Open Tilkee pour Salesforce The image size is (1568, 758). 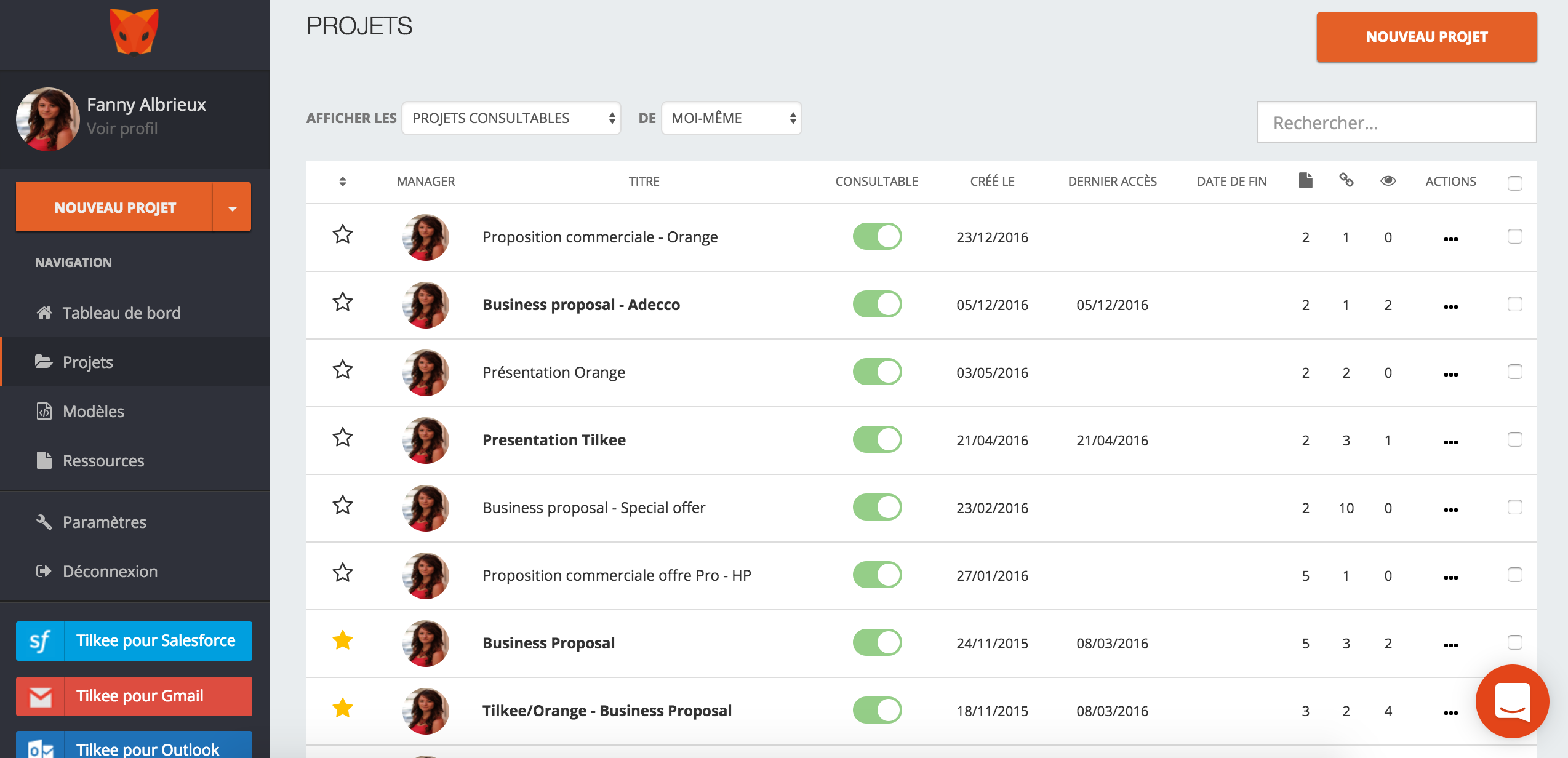coord(134,640)
